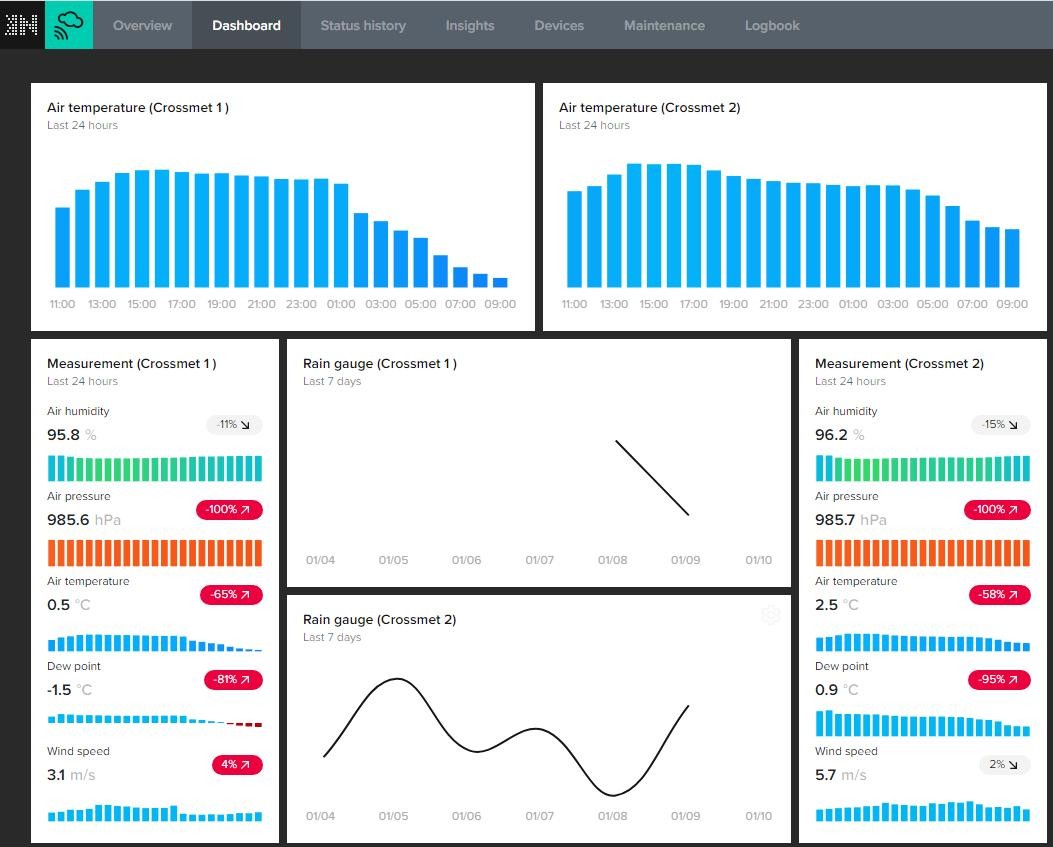Click the 4% wind speed trend badge
Viewport: 1053px width, 847px height.
[236, 765]
